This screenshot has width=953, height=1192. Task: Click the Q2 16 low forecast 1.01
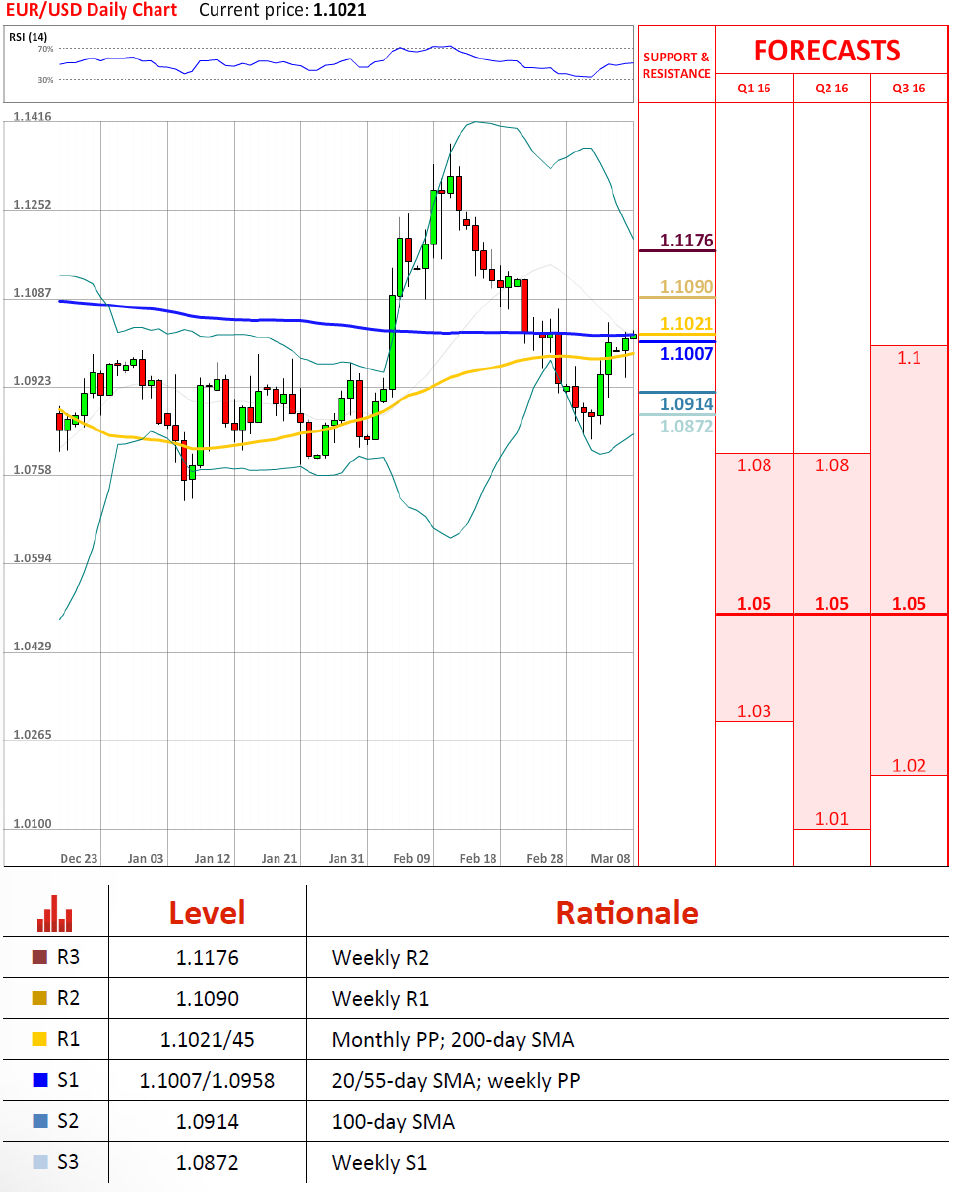point(831,819)
